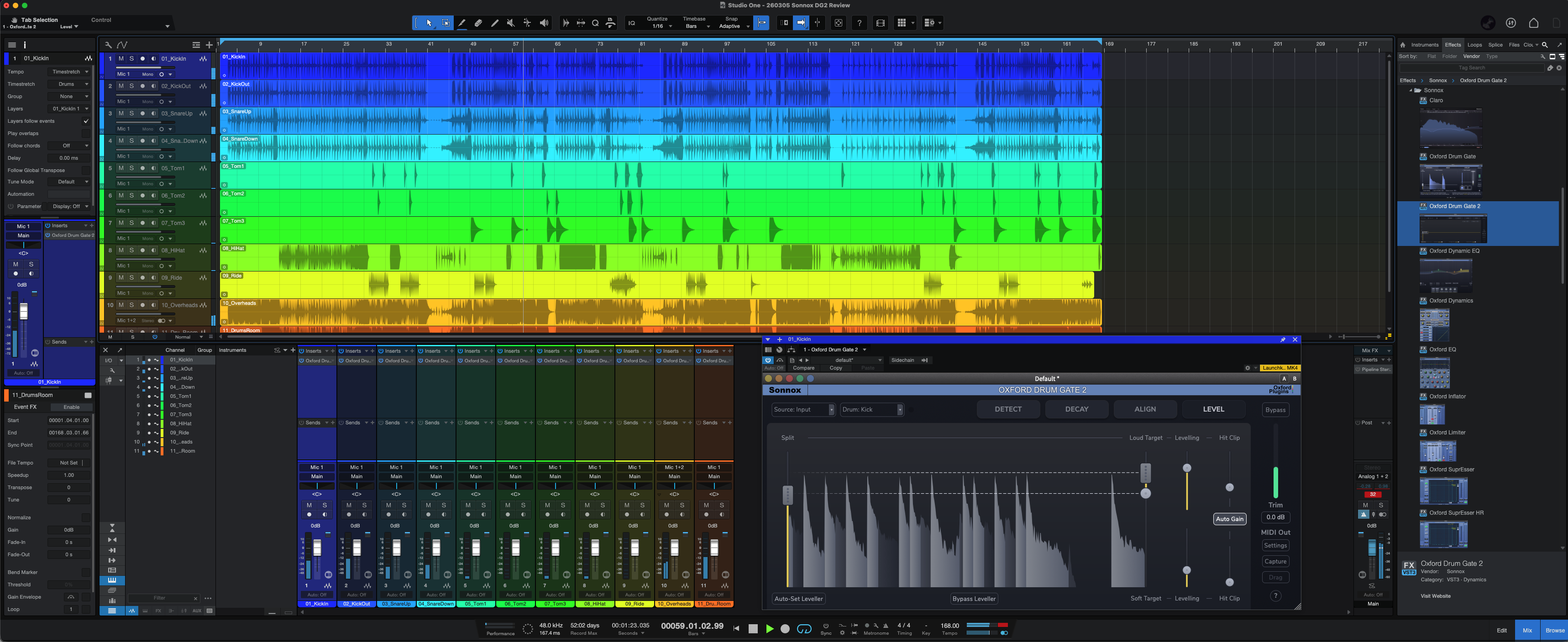Click the Auto-Set Leveller button

tap(799, 599)
